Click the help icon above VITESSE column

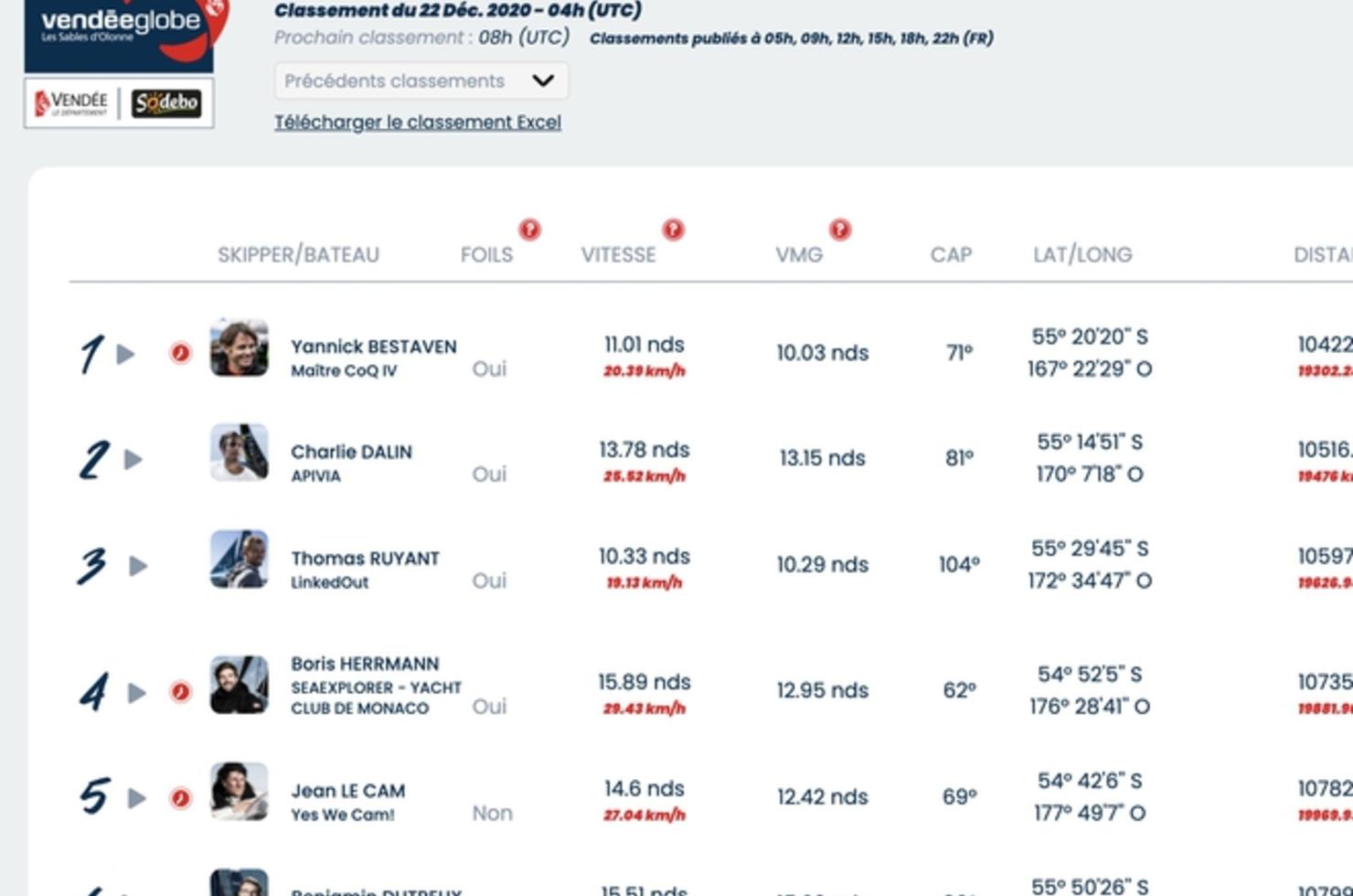pyautogui.click(x=673, y=229)
